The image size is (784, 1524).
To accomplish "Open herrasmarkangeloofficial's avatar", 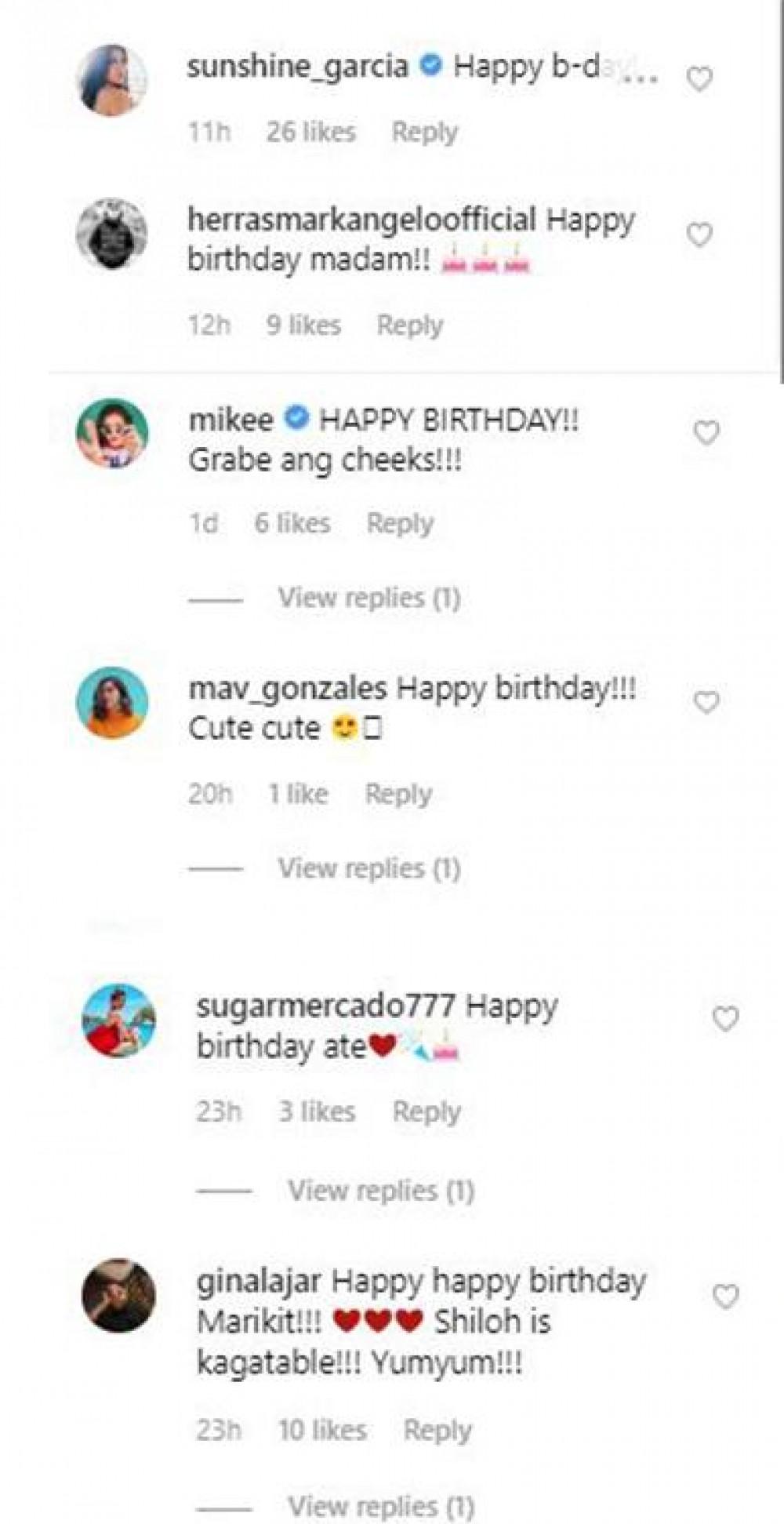I will [111, 234].
